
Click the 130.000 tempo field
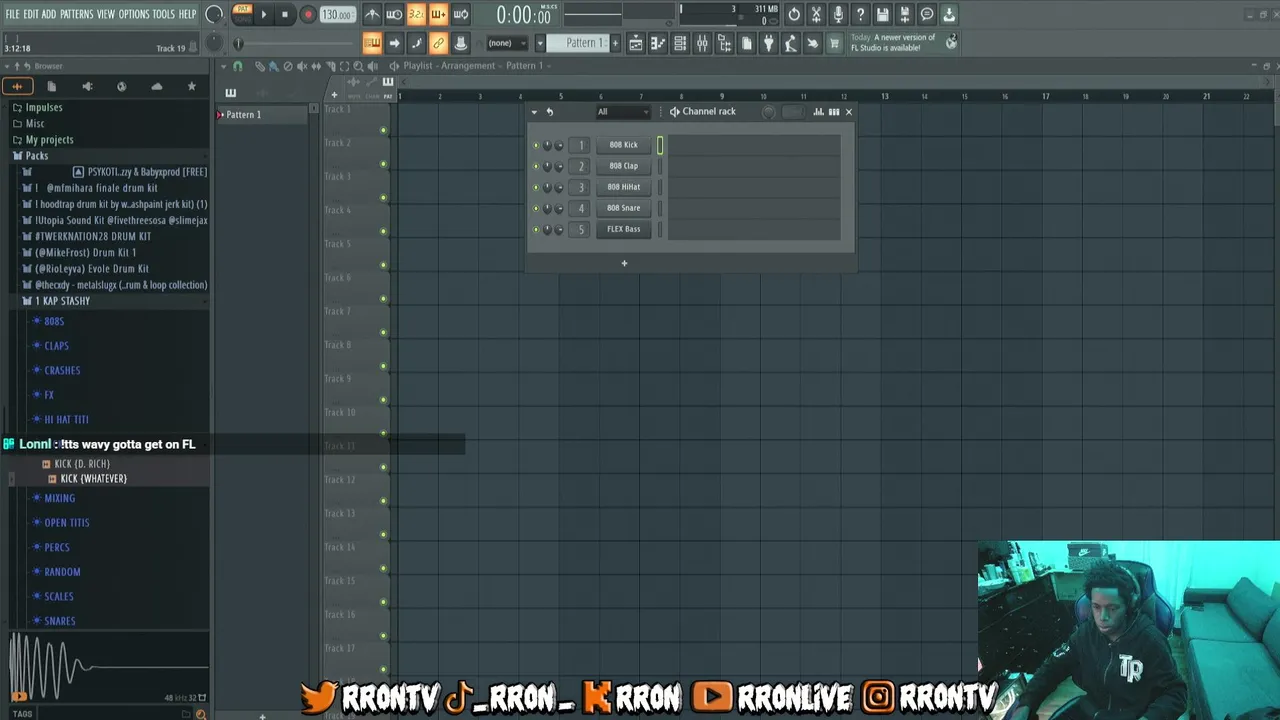tap(337, 15)
